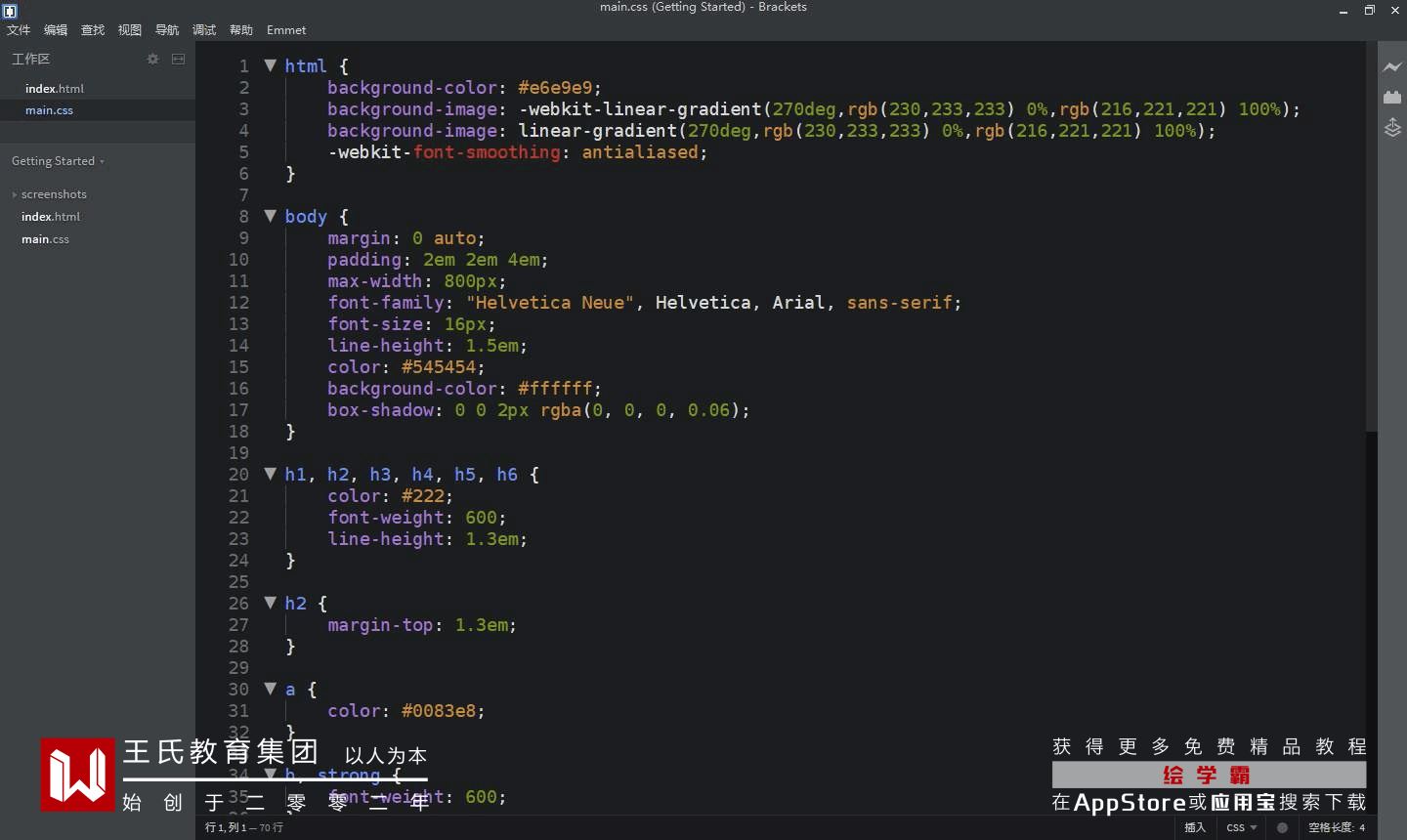This screenshot has height=840, width=1407.
Task: Open the Extension Manager brick icon
Action: [x=1392, y=97]
